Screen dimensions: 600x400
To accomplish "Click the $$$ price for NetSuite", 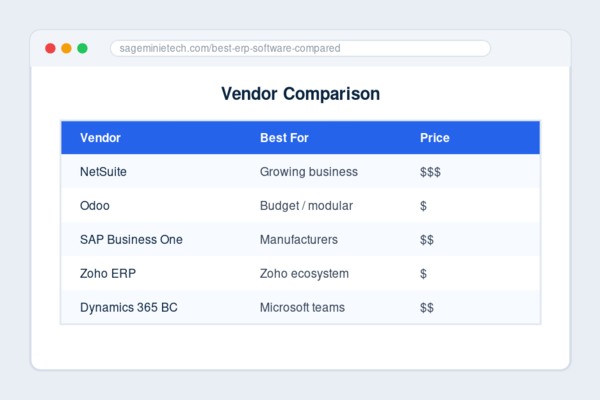I will pos(430,172).
